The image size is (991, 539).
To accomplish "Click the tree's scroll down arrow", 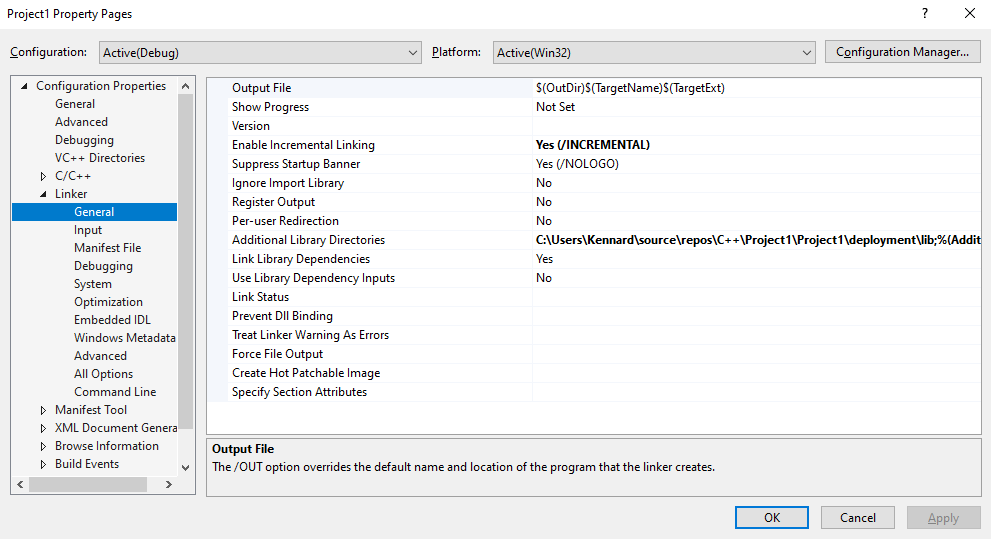I will point(185,467).
